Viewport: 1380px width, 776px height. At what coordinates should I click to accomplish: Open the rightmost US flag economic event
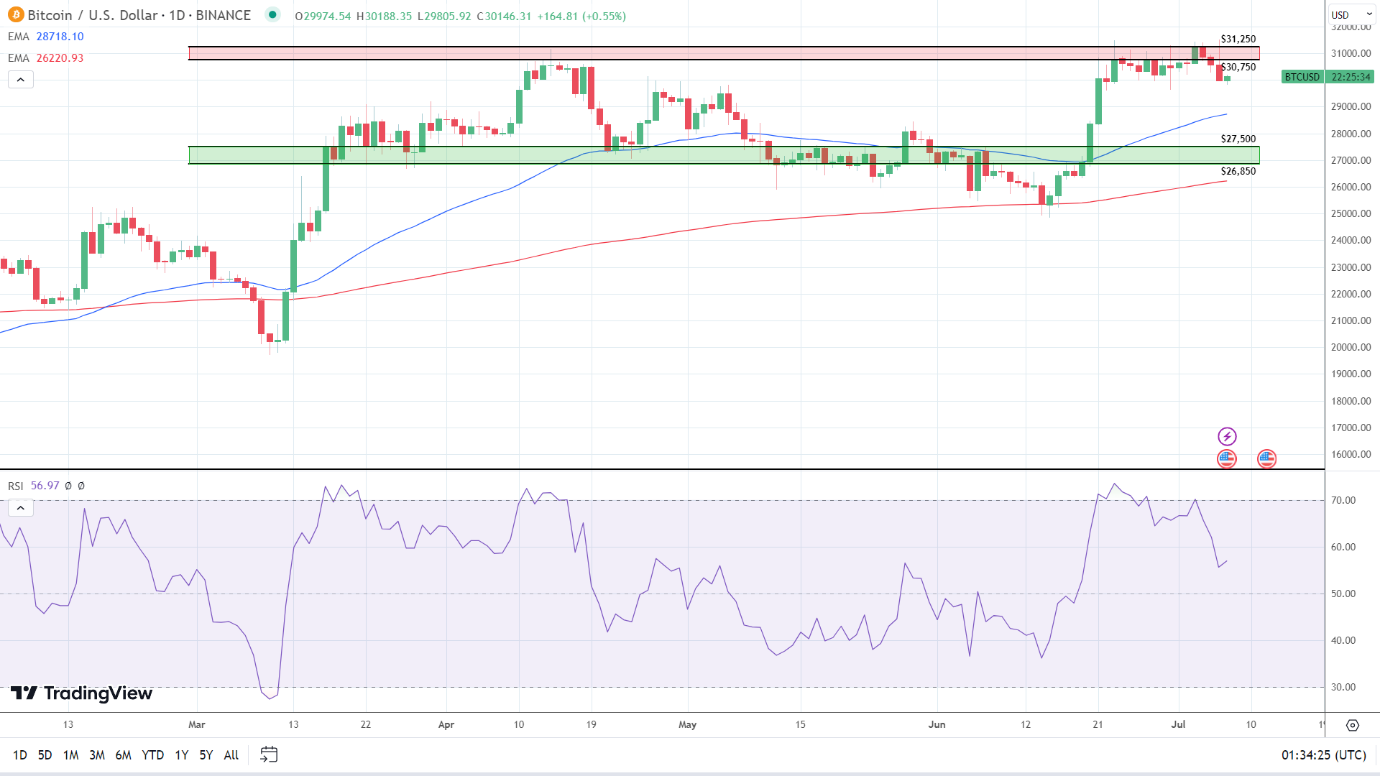point(1266,459)
